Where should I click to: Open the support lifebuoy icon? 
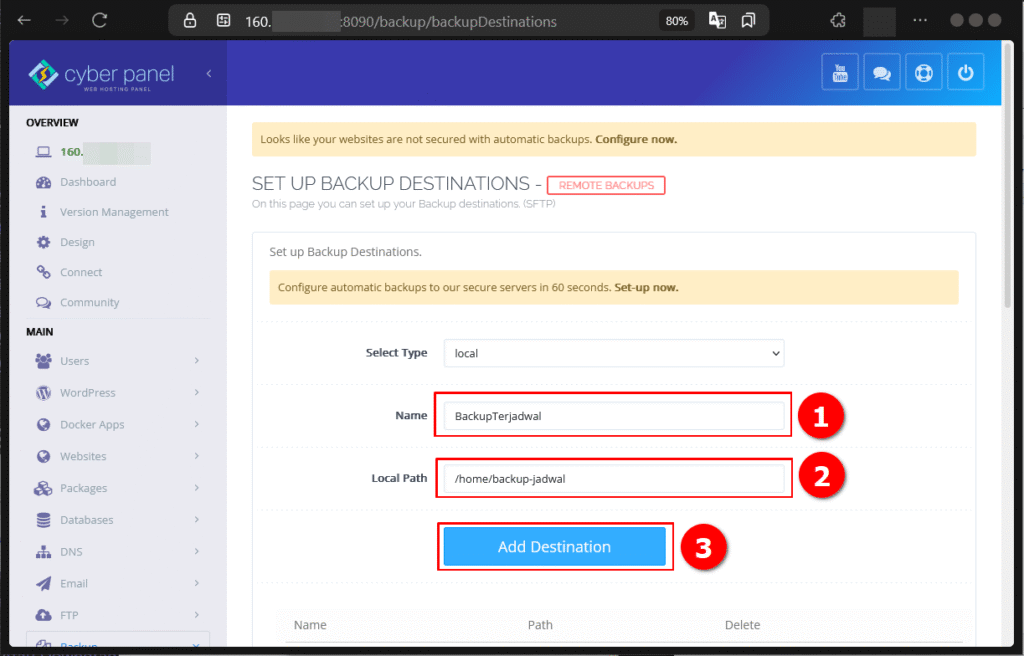click(x=923, y=71)
